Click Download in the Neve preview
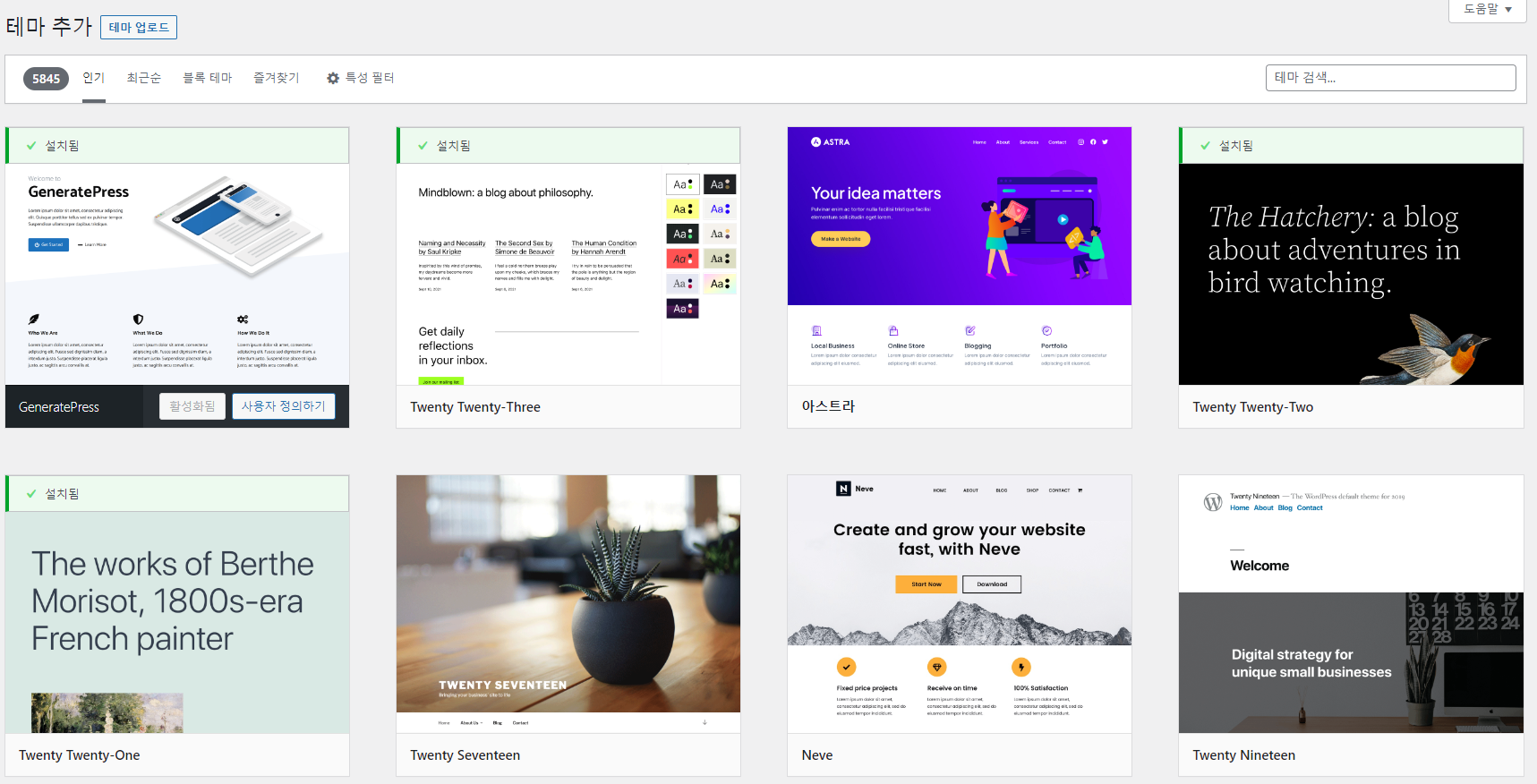Viewport: 1537px width, 784px height. pos(992,584)
